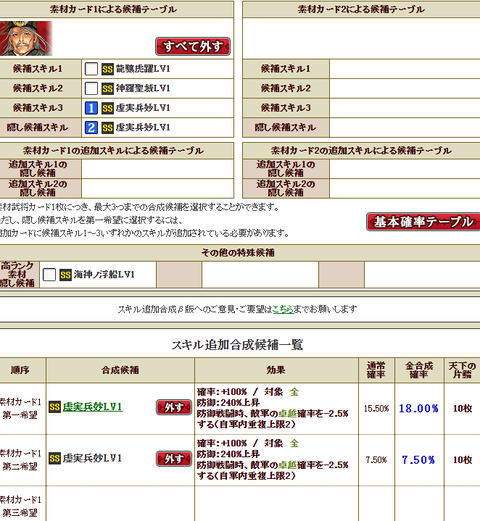Click the SS icon in 隠し候補スキル row
The width and height of the screenshot is (480, 521).
click(x=108, y=127)
